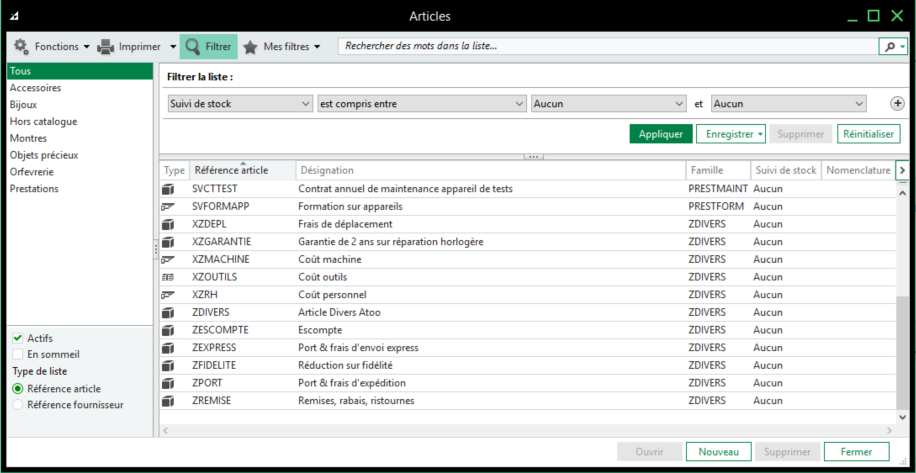
Task: Enable the En sommeil checkbox
Action: (x=18, y=354)
